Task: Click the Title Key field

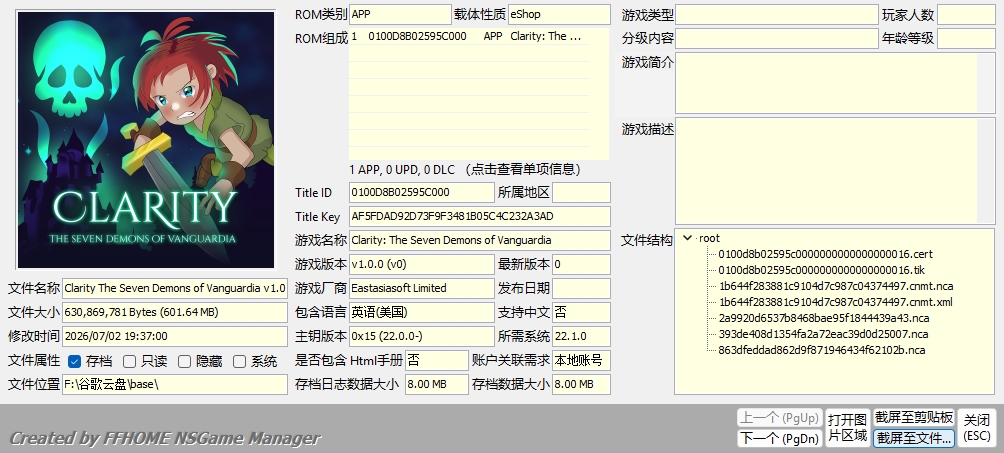Action: click(480, 217)
